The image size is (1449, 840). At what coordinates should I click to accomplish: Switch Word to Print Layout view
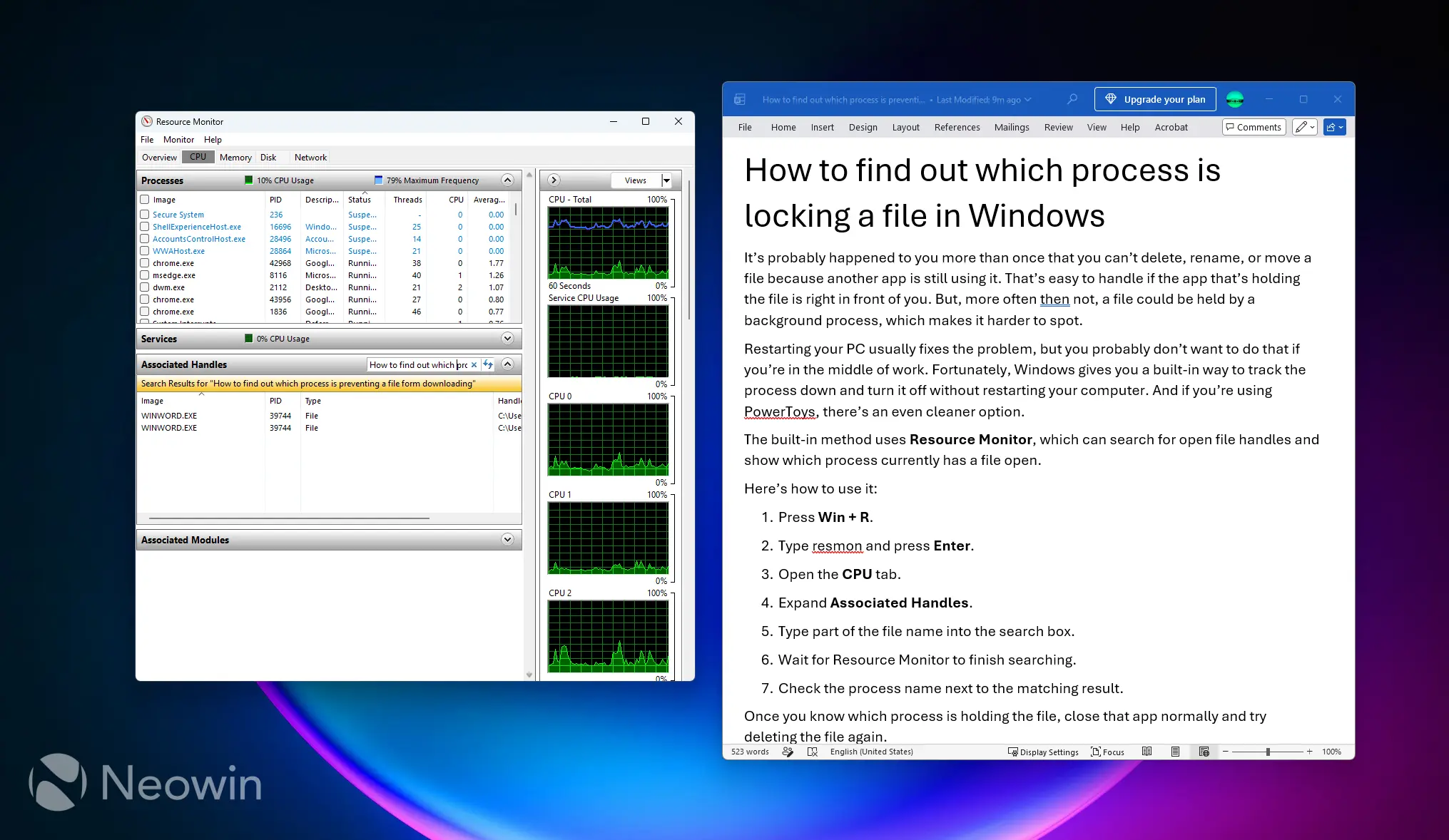(1175, 752)
